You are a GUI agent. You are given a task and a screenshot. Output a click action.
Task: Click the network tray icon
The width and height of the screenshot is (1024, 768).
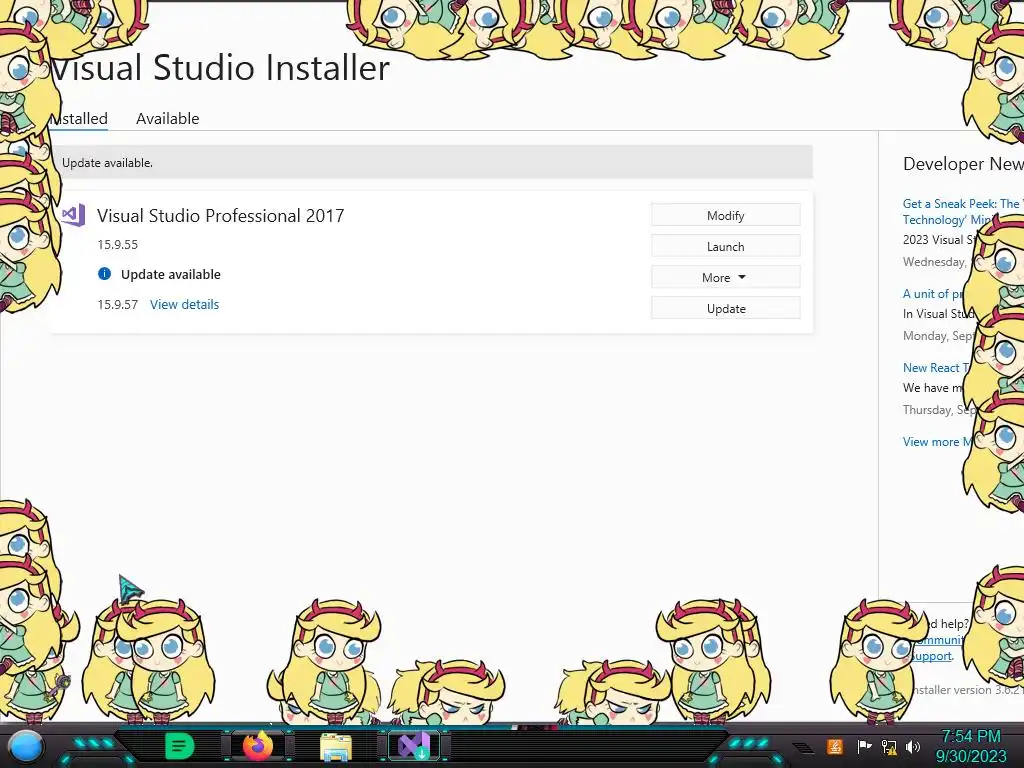pos(889,746)
